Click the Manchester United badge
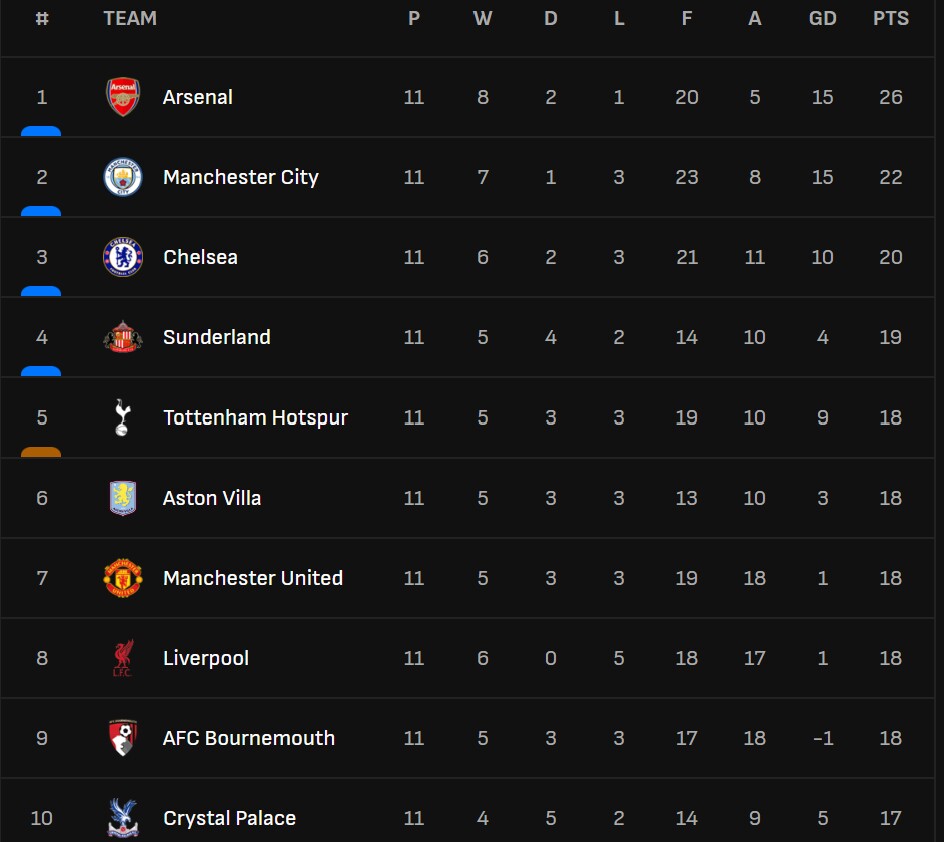 point(123,578)
